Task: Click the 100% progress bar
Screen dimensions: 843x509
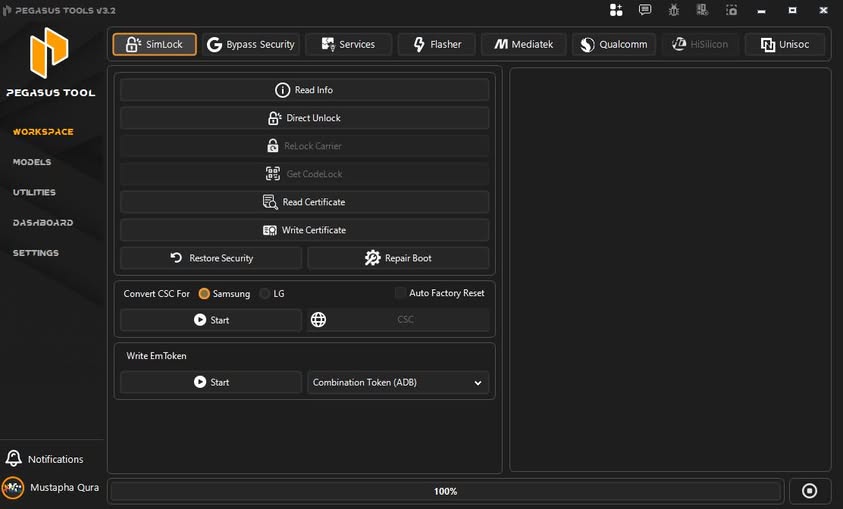Action: tap(445, 491)
